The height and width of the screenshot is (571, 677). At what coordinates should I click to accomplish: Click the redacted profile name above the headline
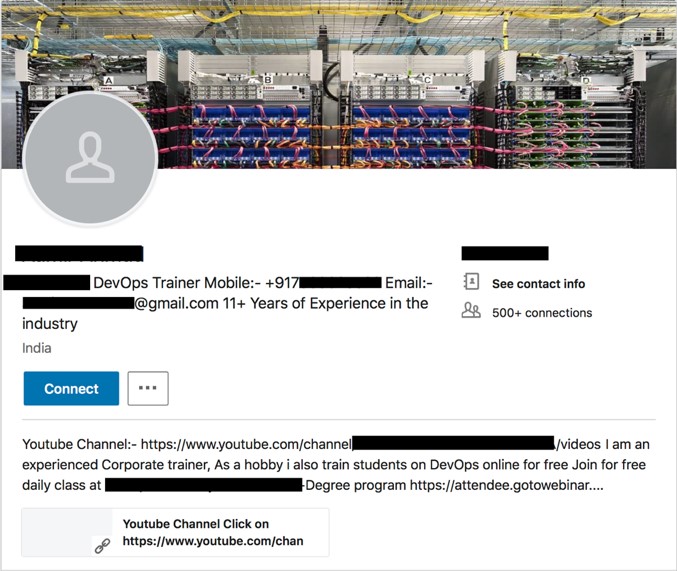click(x=79, y=254)
